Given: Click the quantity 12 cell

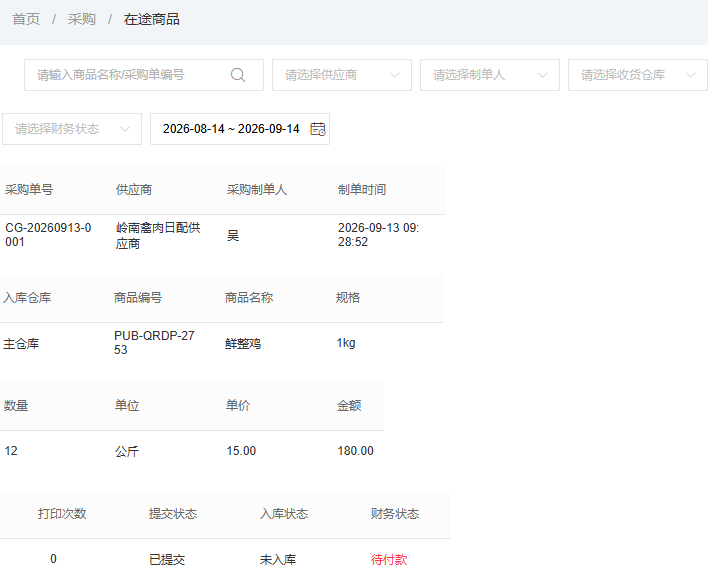Looking at the screenshot, I should (x=11, y=451).
